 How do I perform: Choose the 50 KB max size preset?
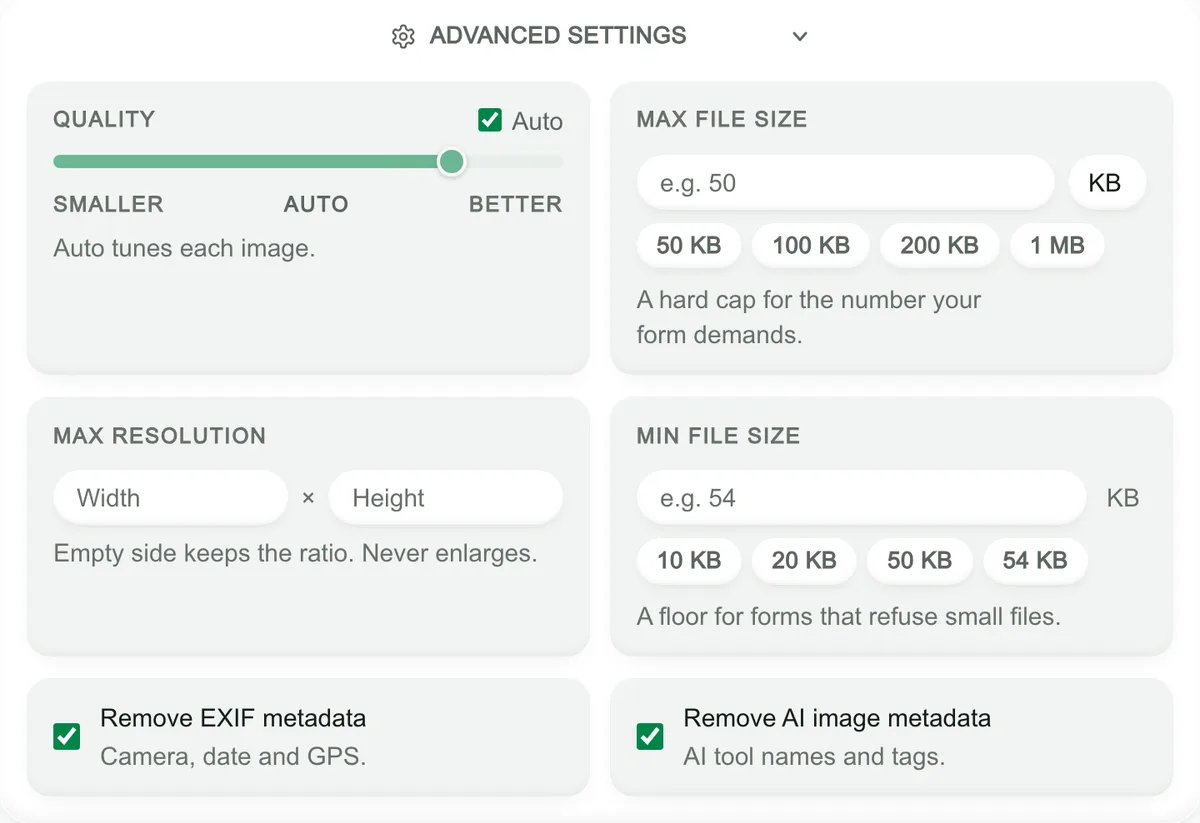689,245
